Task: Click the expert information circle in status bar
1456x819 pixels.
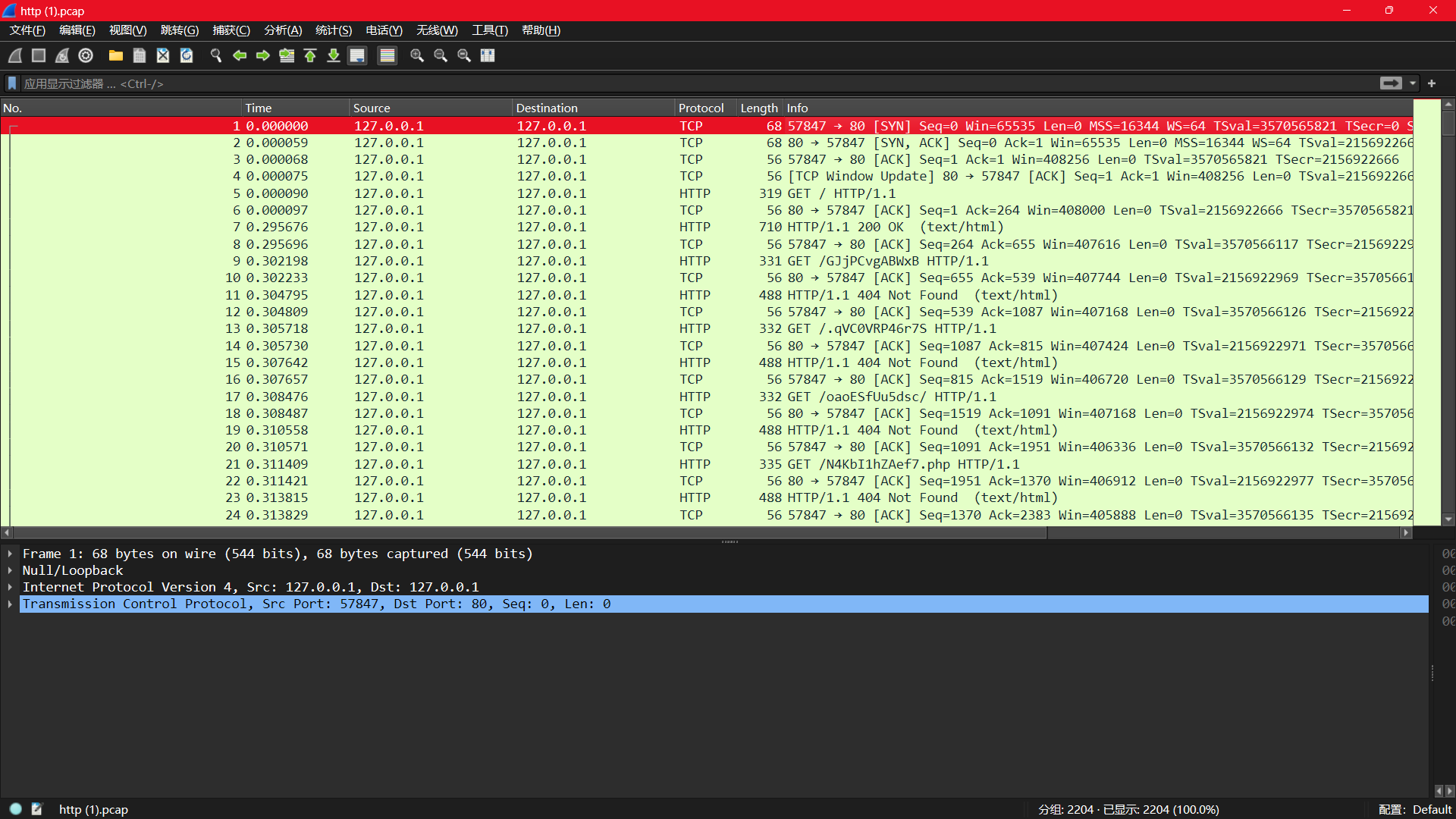Action: pyautogui.click(x=16, y=809)
